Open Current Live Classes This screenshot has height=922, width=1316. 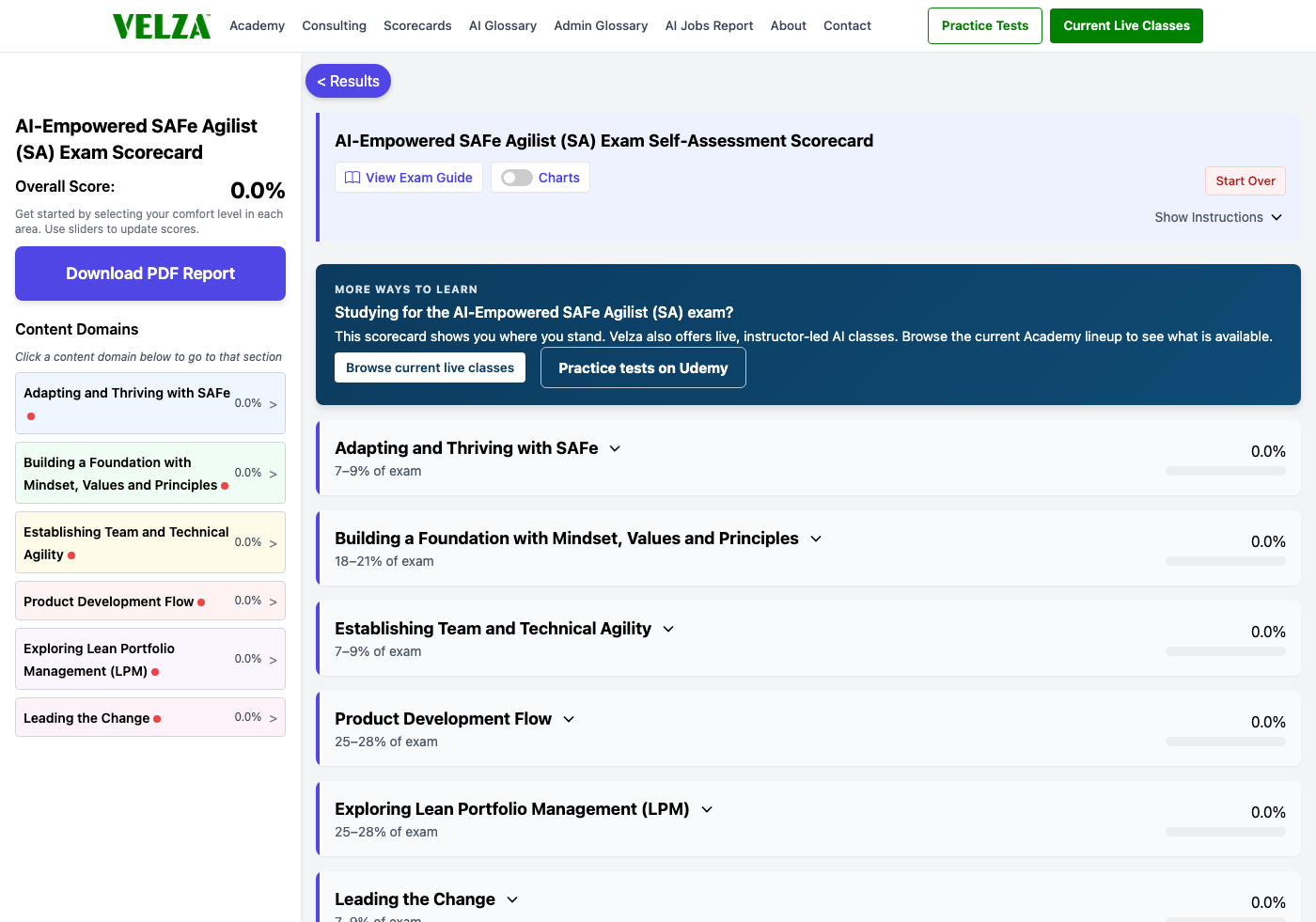tap(1126, 25)
